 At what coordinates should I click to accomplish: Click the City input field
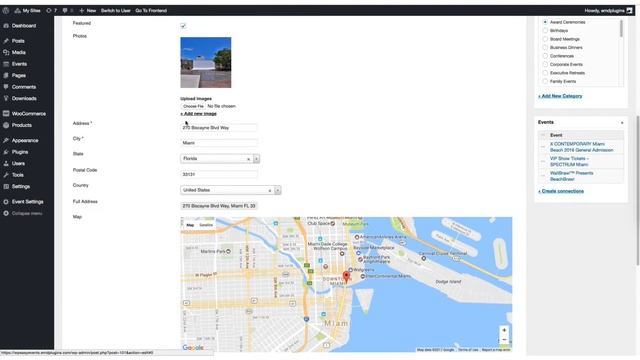(x=219, y=143)
